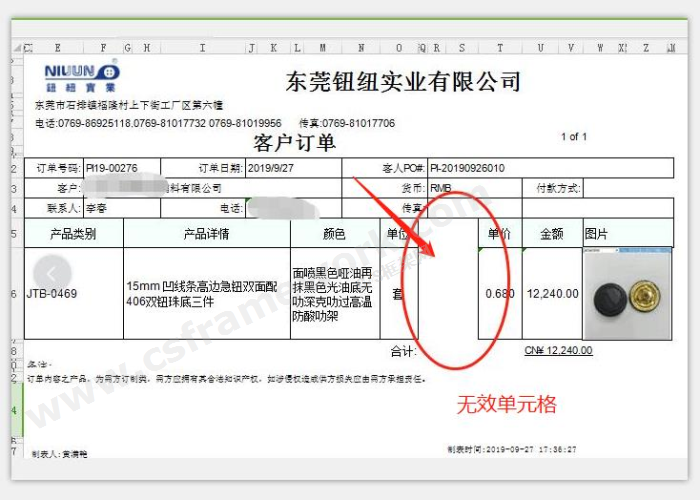Viewport: 700px width, 500px height.
Task: Click the unit price cell 0.680
Action: pos(499,294)
